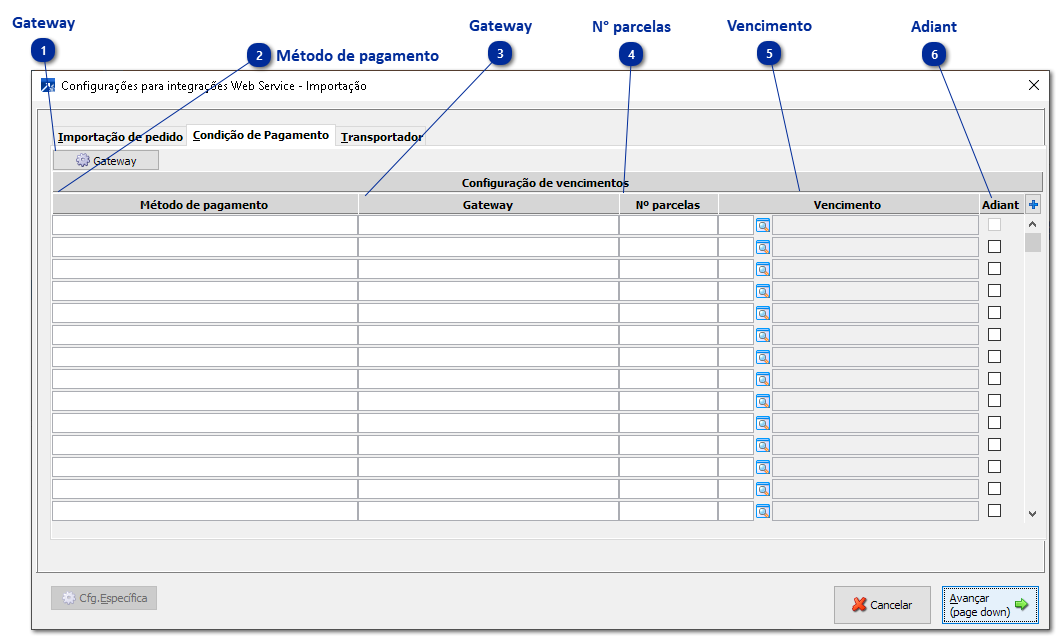Screen dimensions: 1059x639
Task: Tick the Adiant checkbox in eighth row
Action: point(994,378)
